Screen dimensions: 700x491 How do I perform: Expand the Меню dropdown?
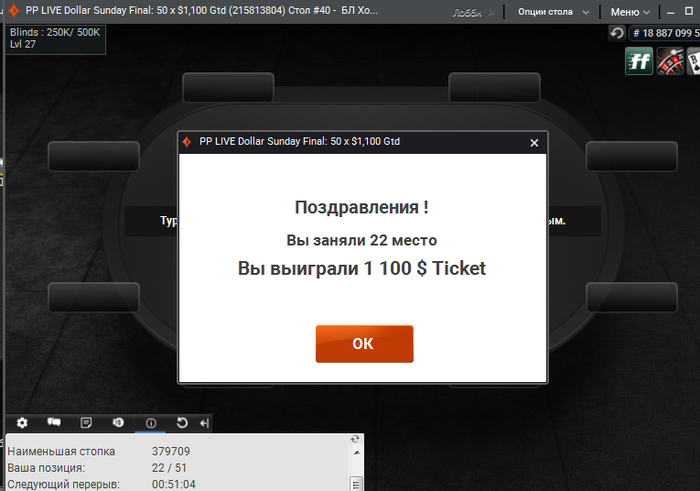coord(630,12)
